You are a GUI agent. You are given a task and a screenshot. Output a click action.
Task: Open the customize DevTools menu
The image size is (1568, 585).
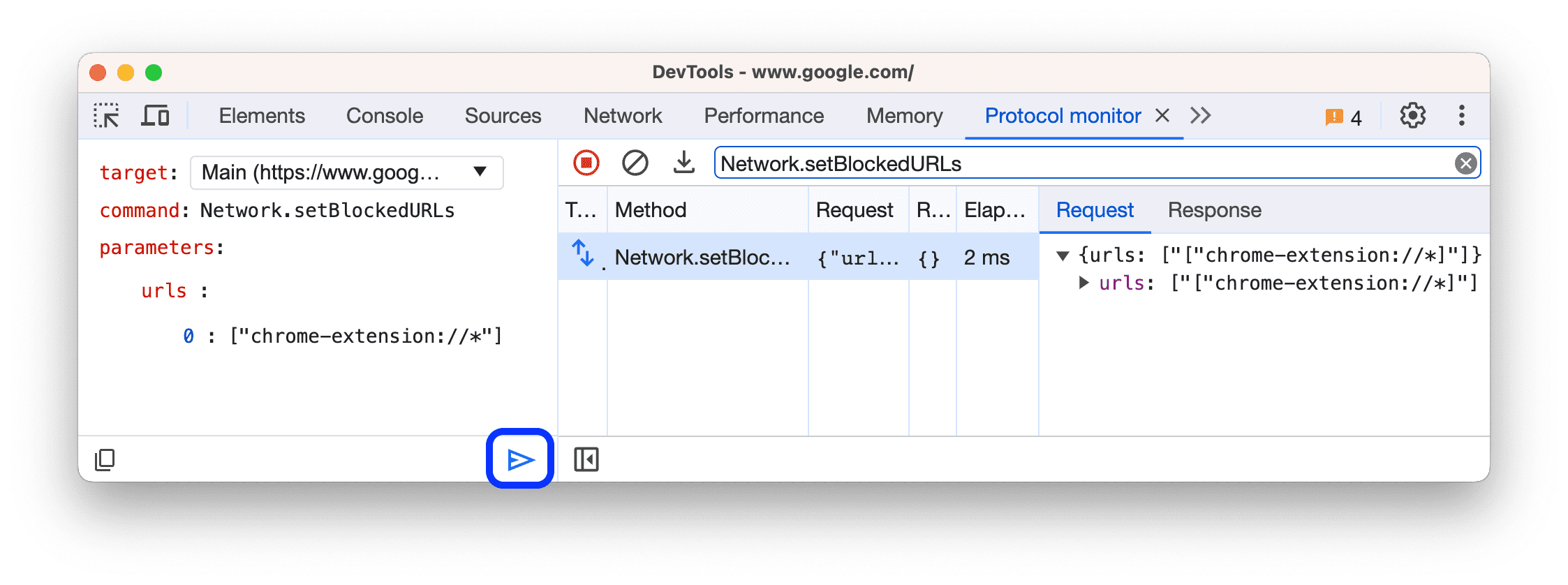click(x=1461, y=115)
